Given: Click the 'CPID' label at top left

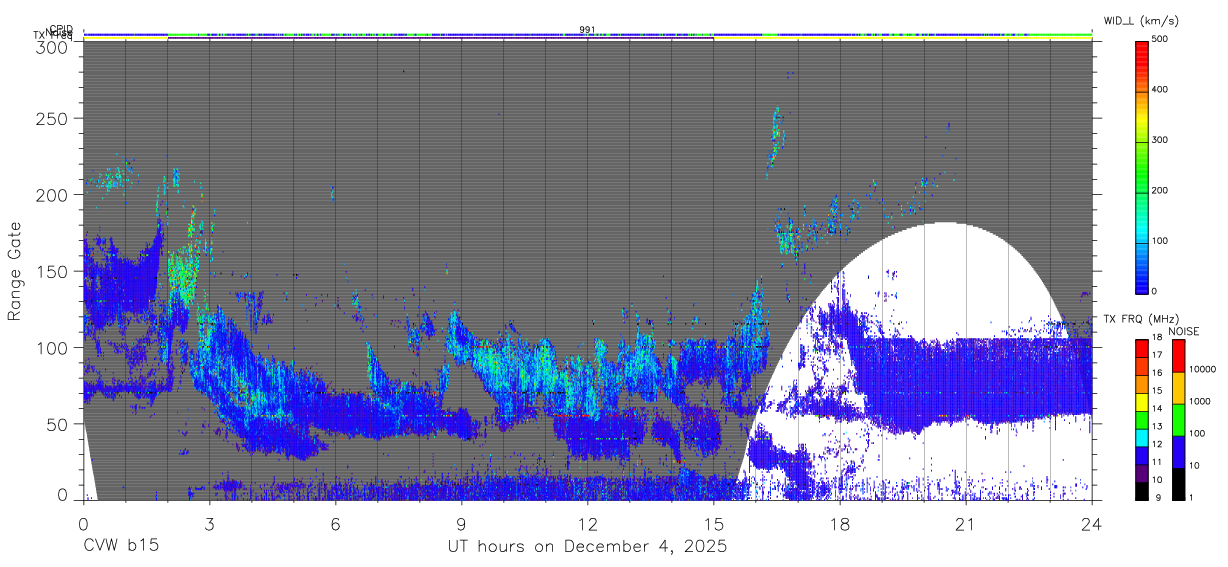Looking at the screenshot, I should pyautogui.click(x=61, y=29).
